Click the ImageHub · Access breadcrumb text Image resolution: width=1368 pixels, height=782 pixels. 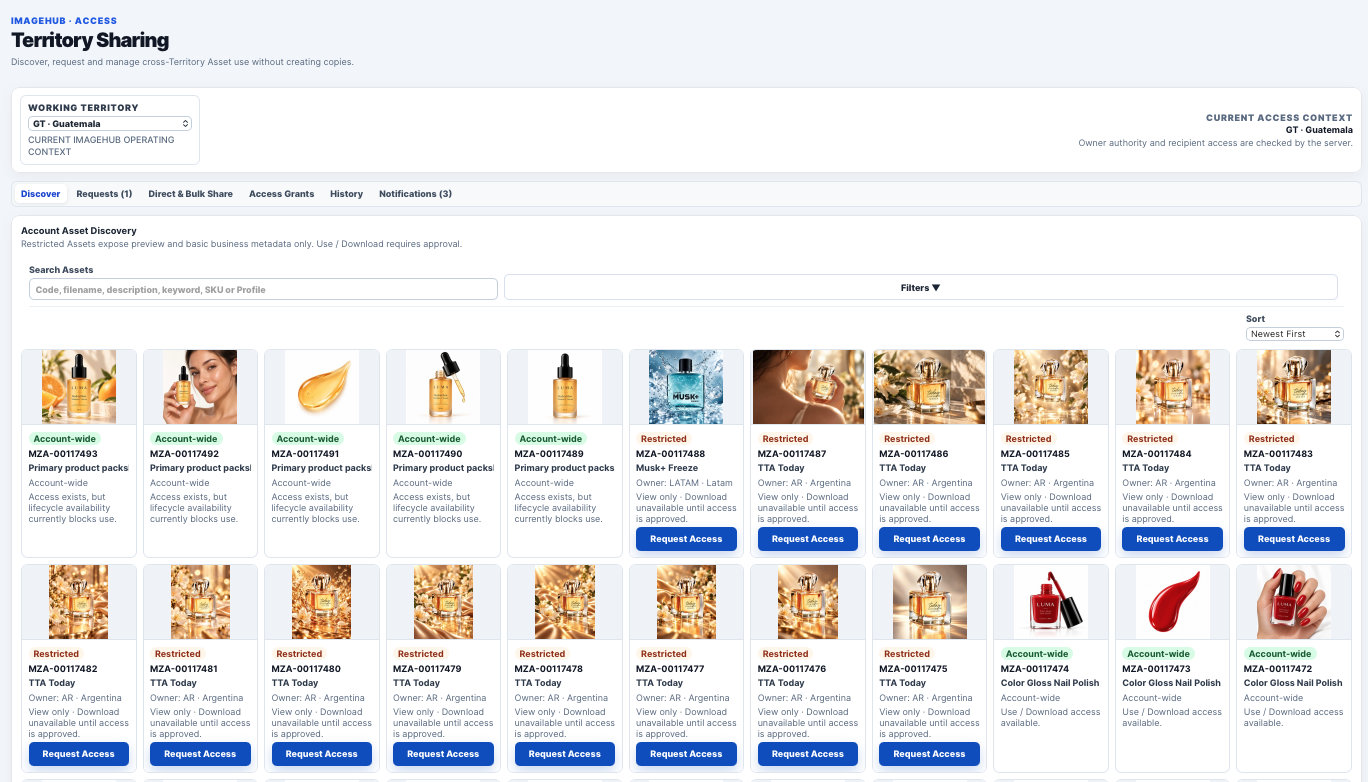coord(64,20)
